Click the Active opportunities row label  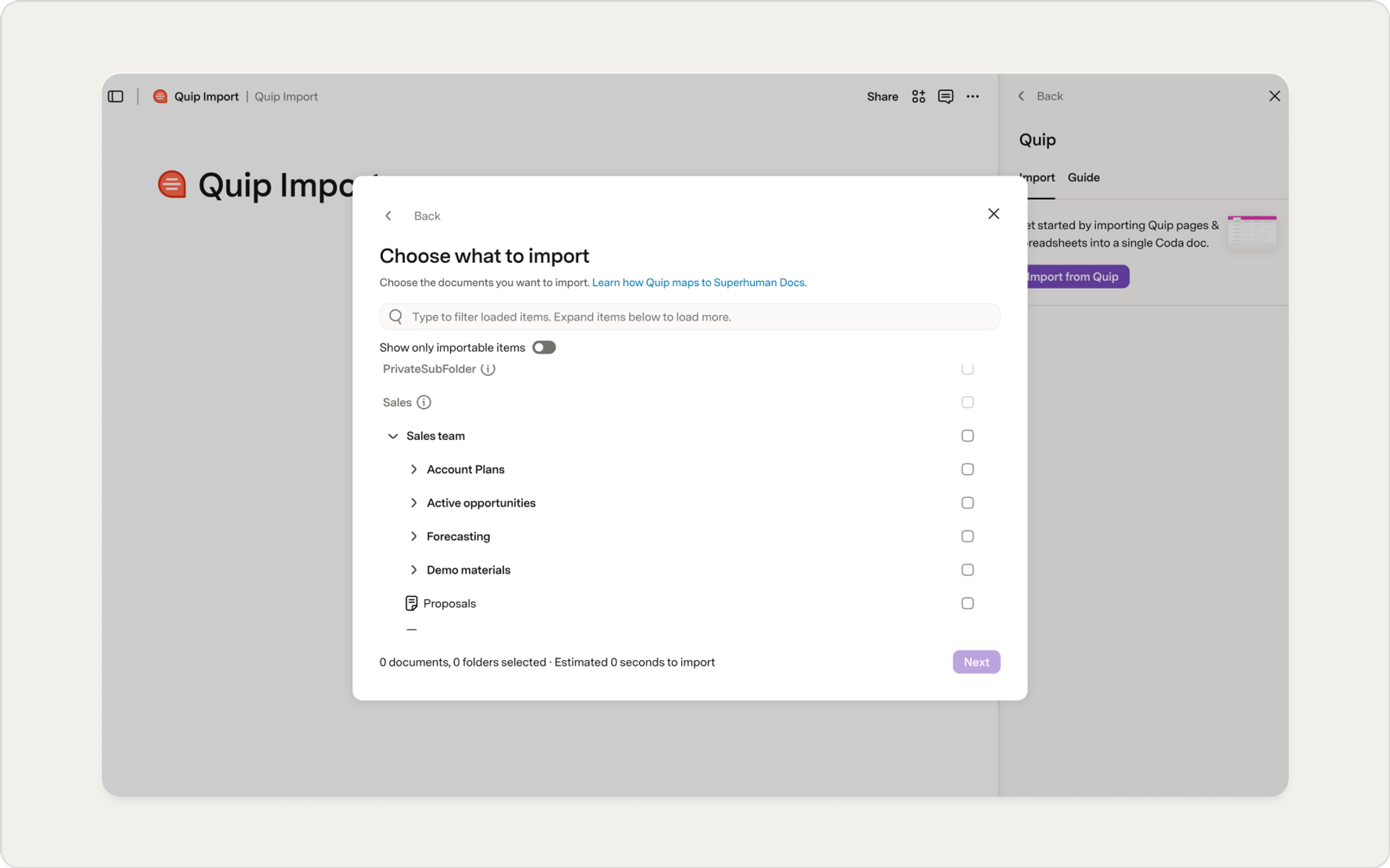tap(481, 502)
